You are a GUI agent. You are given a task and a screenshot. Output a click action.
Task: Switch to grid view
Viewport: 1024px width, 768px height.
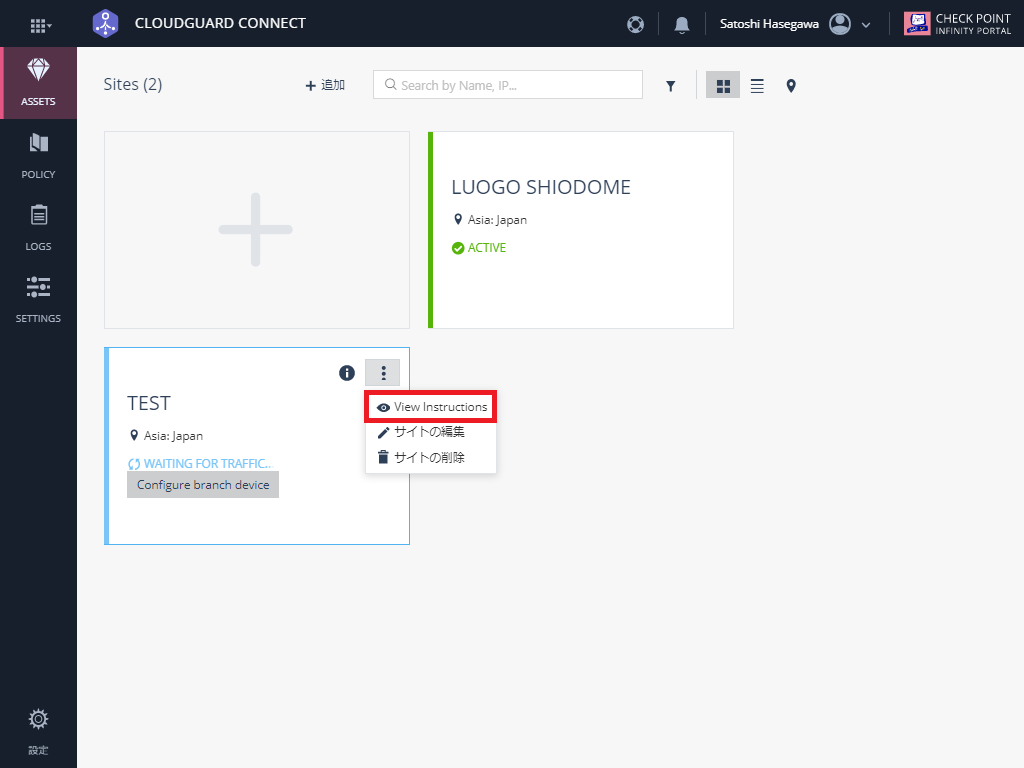point(723,86)
